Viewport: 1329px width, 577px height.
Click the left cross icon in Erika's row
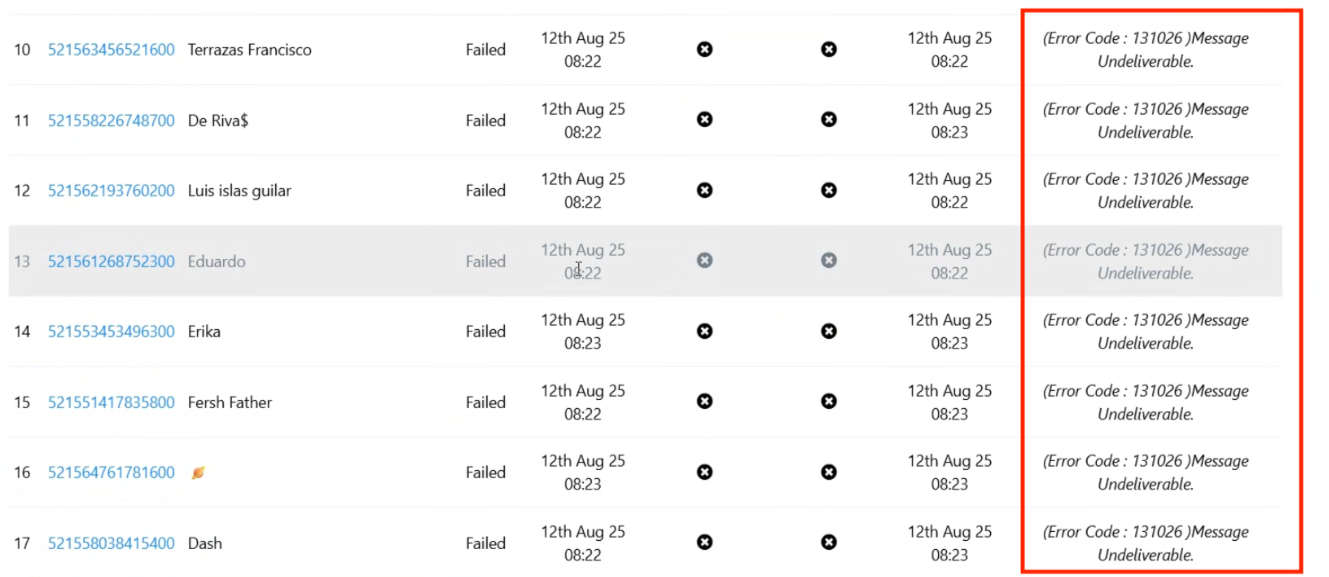pos(705,331)
